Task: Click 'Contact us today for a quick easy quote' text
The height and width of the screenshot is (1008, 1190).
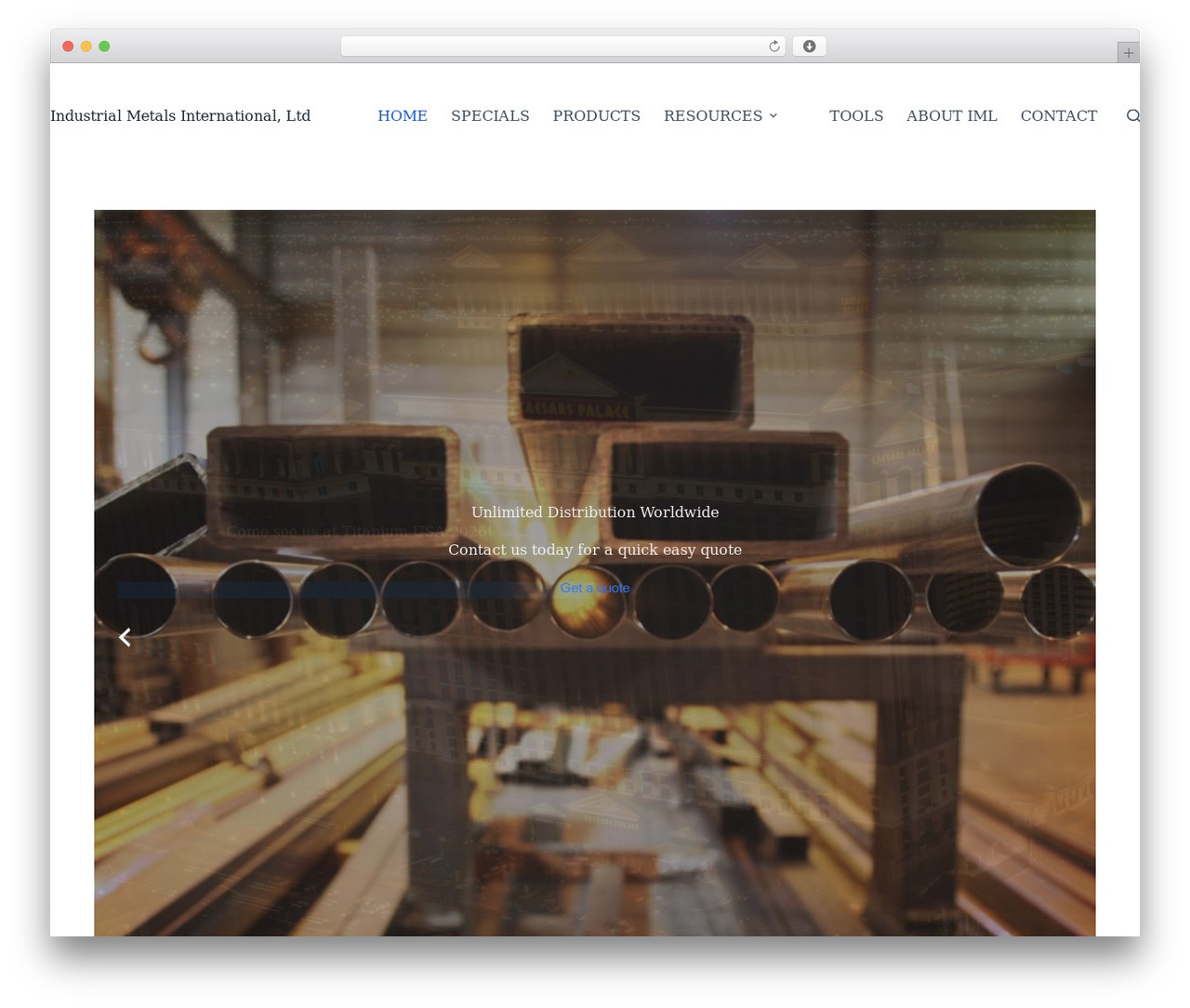Action: [x=595, y=550]
